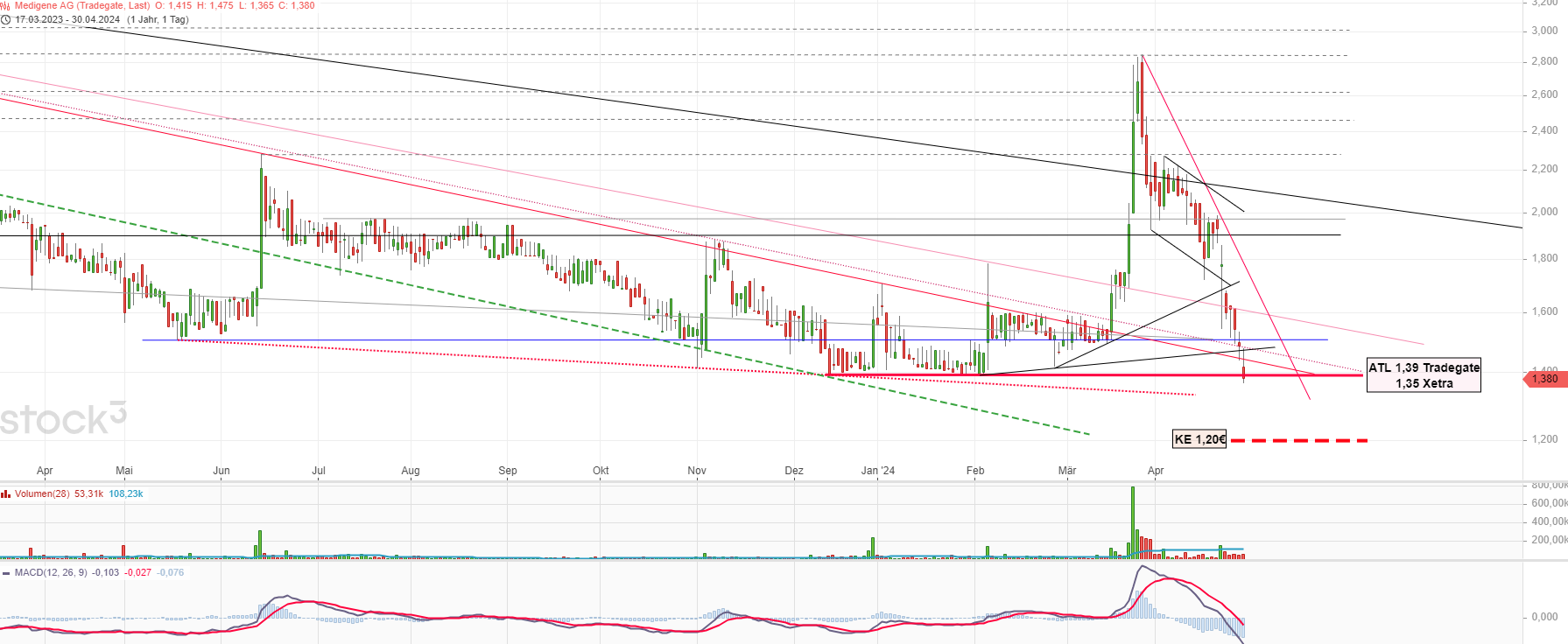The width and height of the screenshot is (1568, 644).
Task: Click the low value L: 1,365
Action: pyautogui.click(x=257, y=5)
